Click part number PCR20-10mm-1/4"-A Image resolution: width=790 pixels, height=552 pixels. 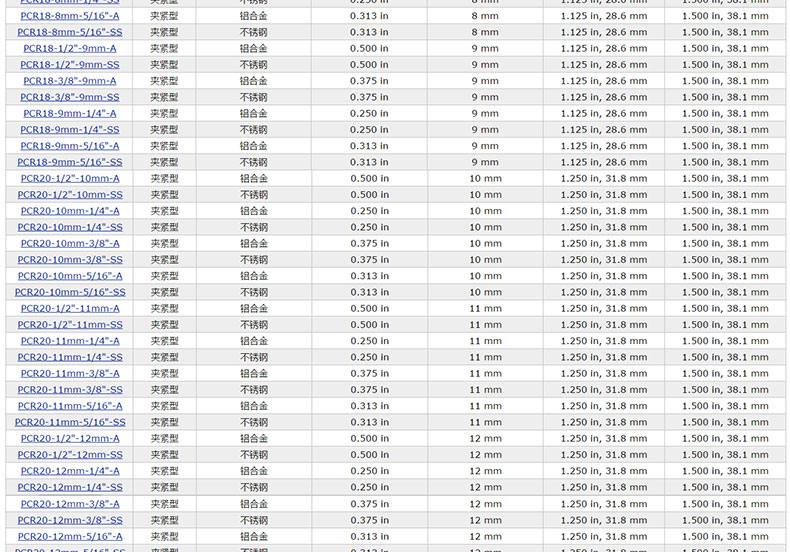pos(69,211)
